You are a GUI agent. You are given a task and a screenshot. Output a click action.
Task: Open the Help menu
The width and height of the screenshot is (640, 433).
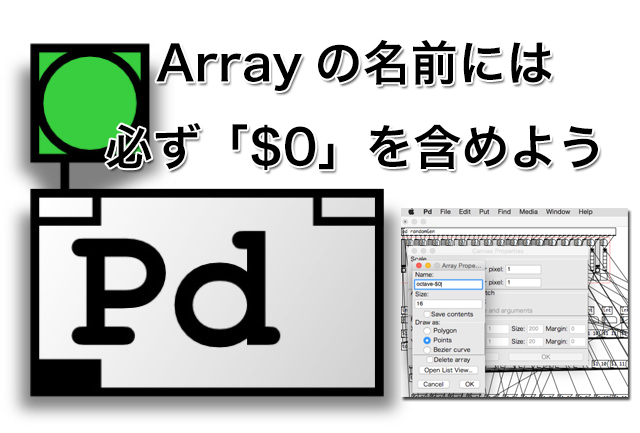pyautogui.click(x=585, y=211)
